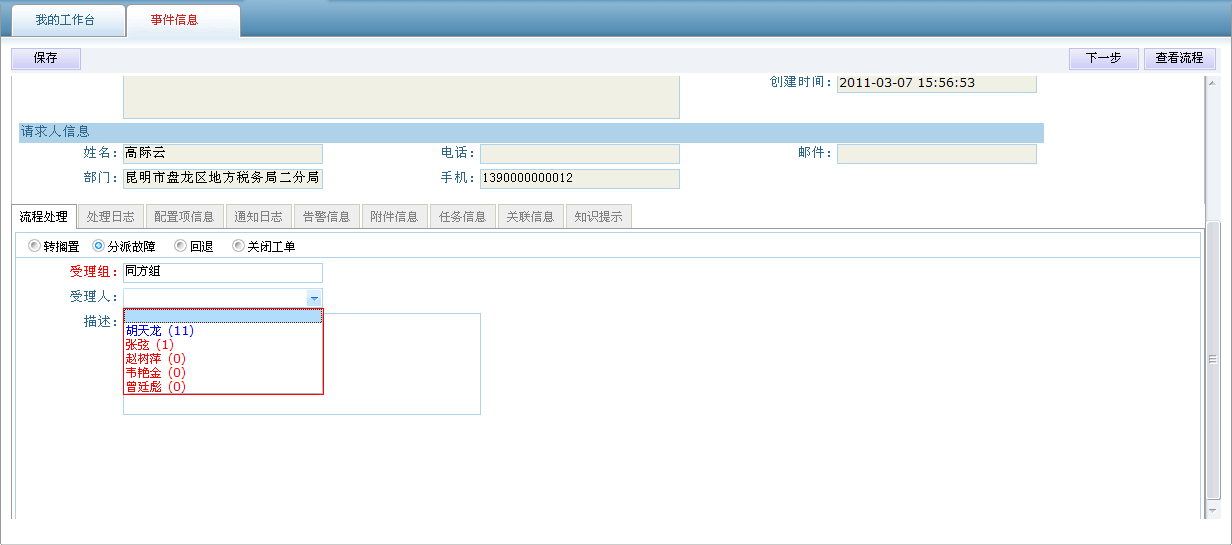Select the 转搁置 radio option

(35, 246)
